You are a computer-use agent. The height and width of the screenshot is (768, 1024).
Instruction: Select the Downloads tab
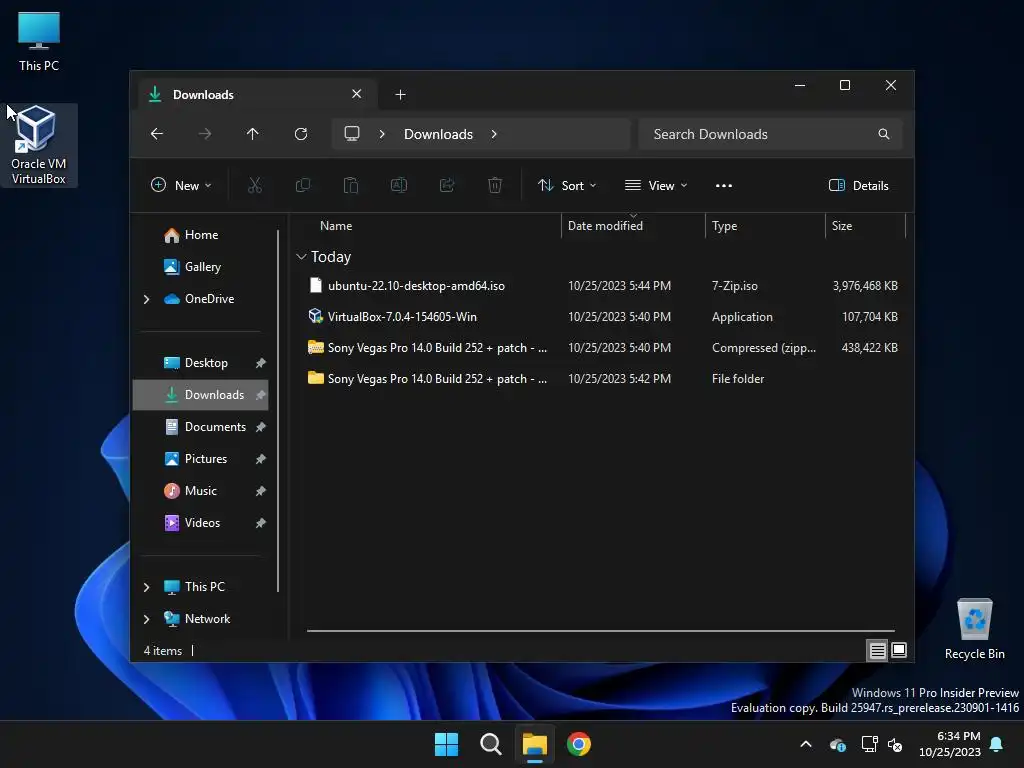click(x=257, y=95)
